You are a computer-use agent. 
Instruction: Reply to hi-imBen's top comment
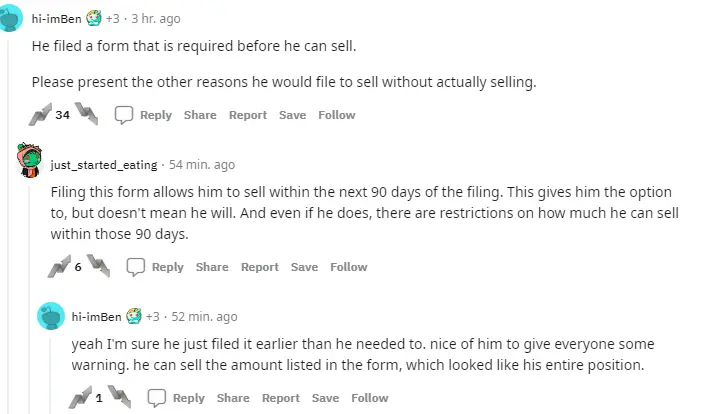pyautogui.click(x=143, y=115)
